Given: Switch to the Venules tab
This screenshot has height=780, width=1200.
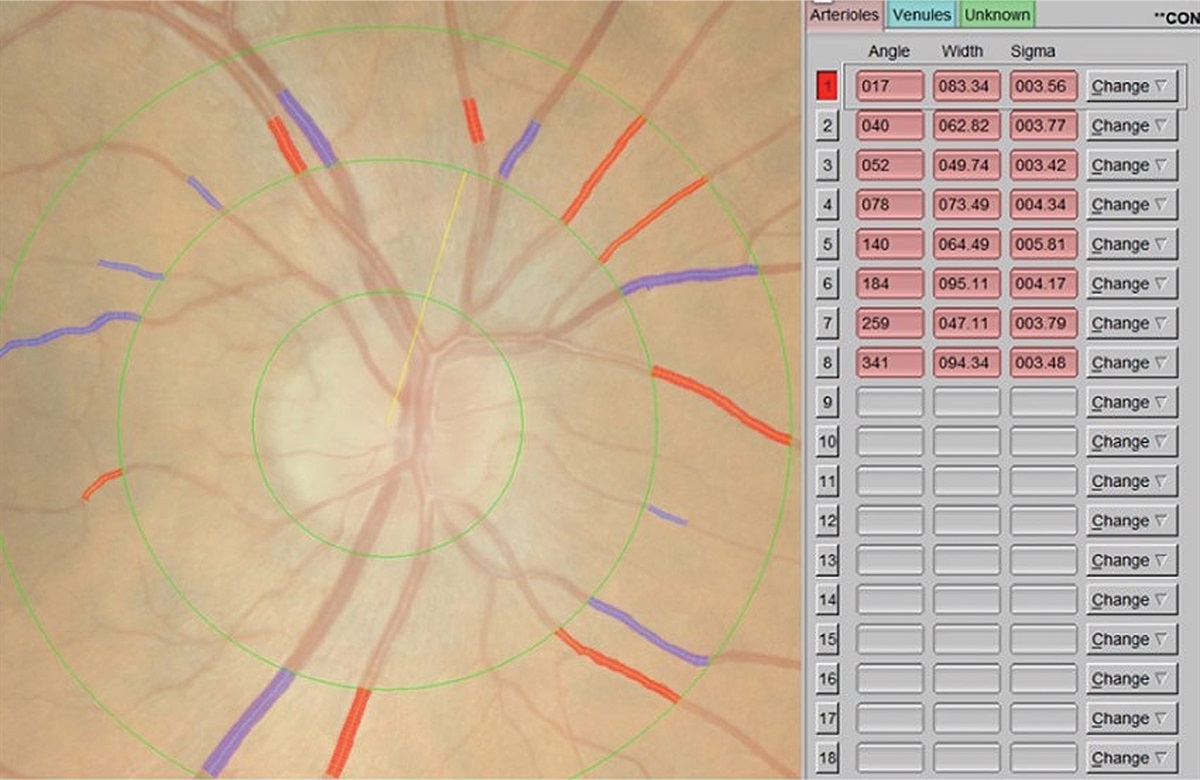Looking at the screenshot, I should click(x=921, y=15).
